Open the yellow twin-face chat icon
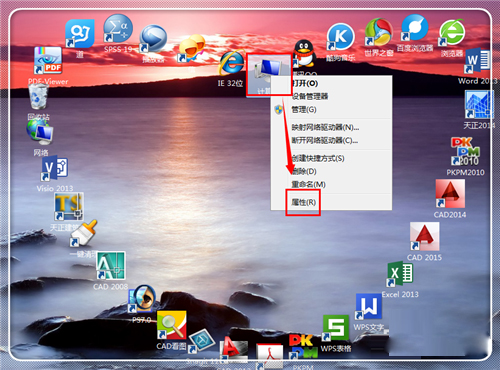This screenshot has width=500, height=370. (x=191, y=48)
